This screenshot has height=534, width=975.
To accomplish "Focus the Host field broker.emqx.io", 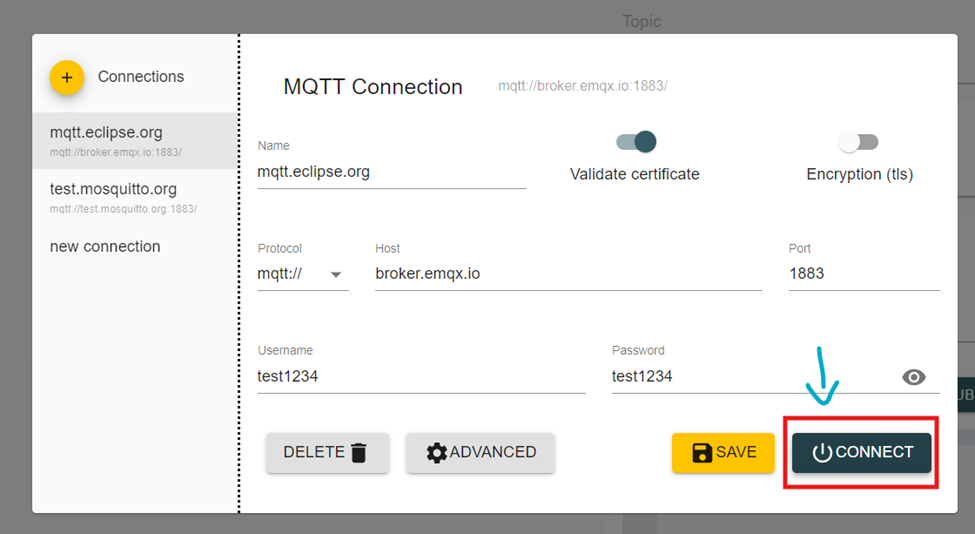I will 567,273.
